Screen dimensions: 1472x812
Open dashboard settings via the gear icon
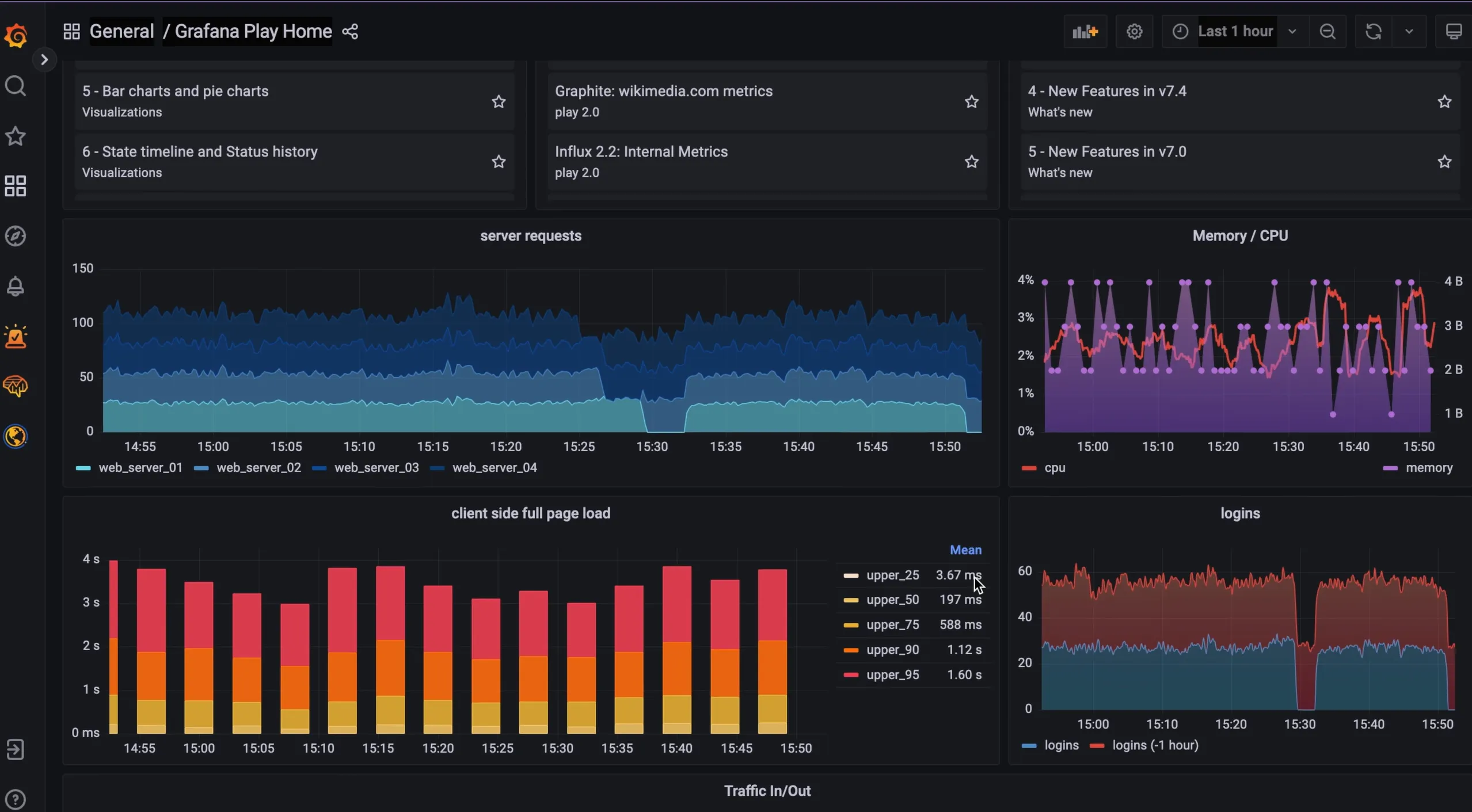click(x=1134, y=31)
